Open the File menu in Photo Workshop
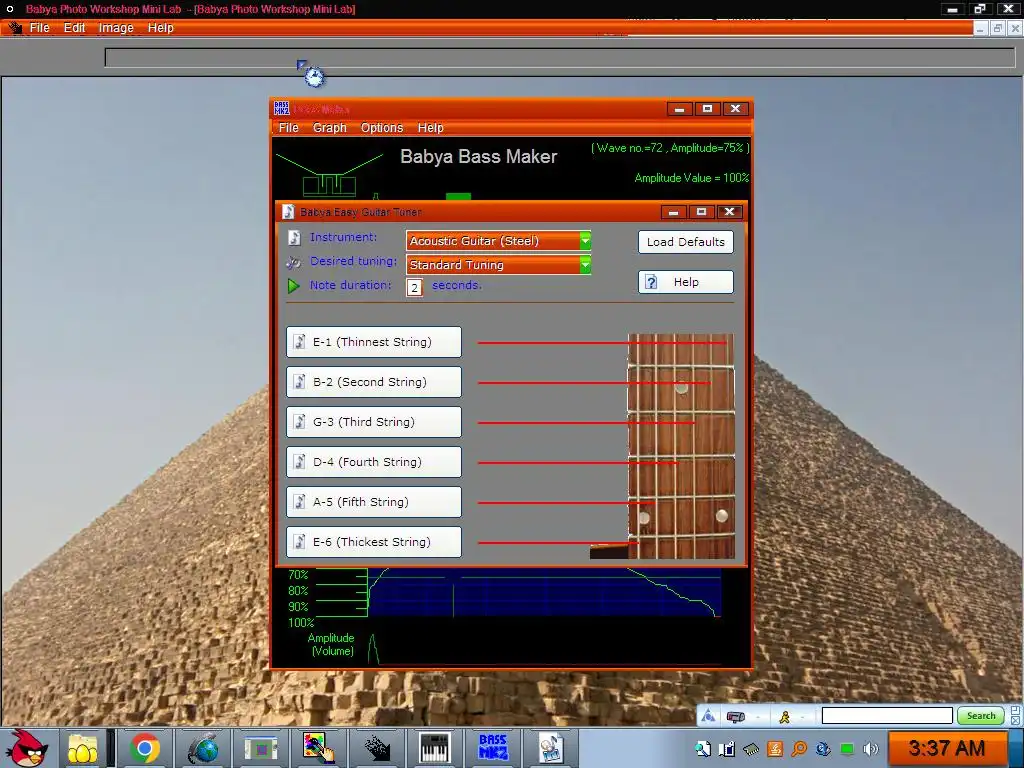 (x=39, y=28)
